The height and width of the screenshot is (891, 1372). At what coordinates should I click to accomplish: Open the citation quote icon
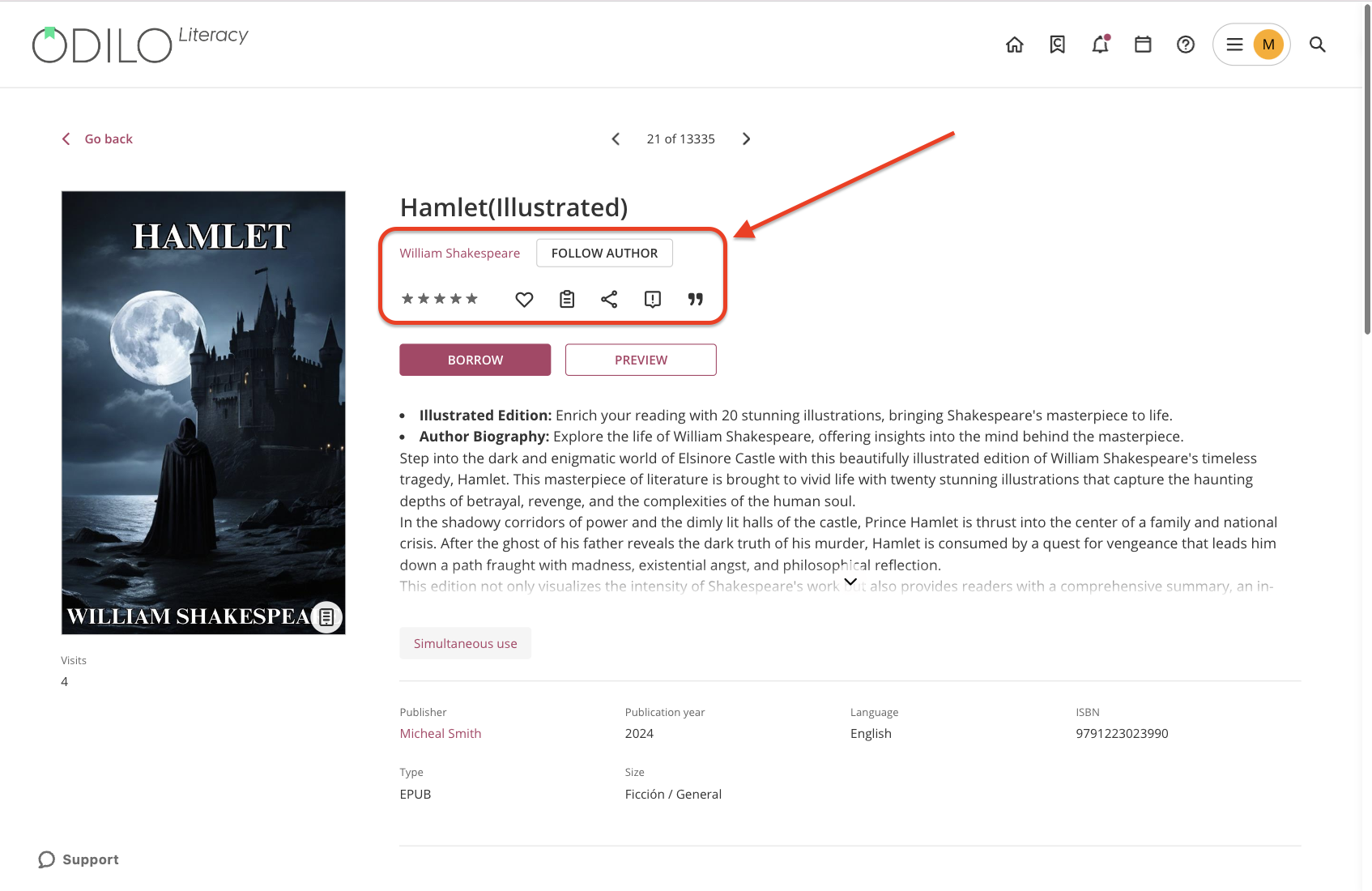click(x=695, y=300)
